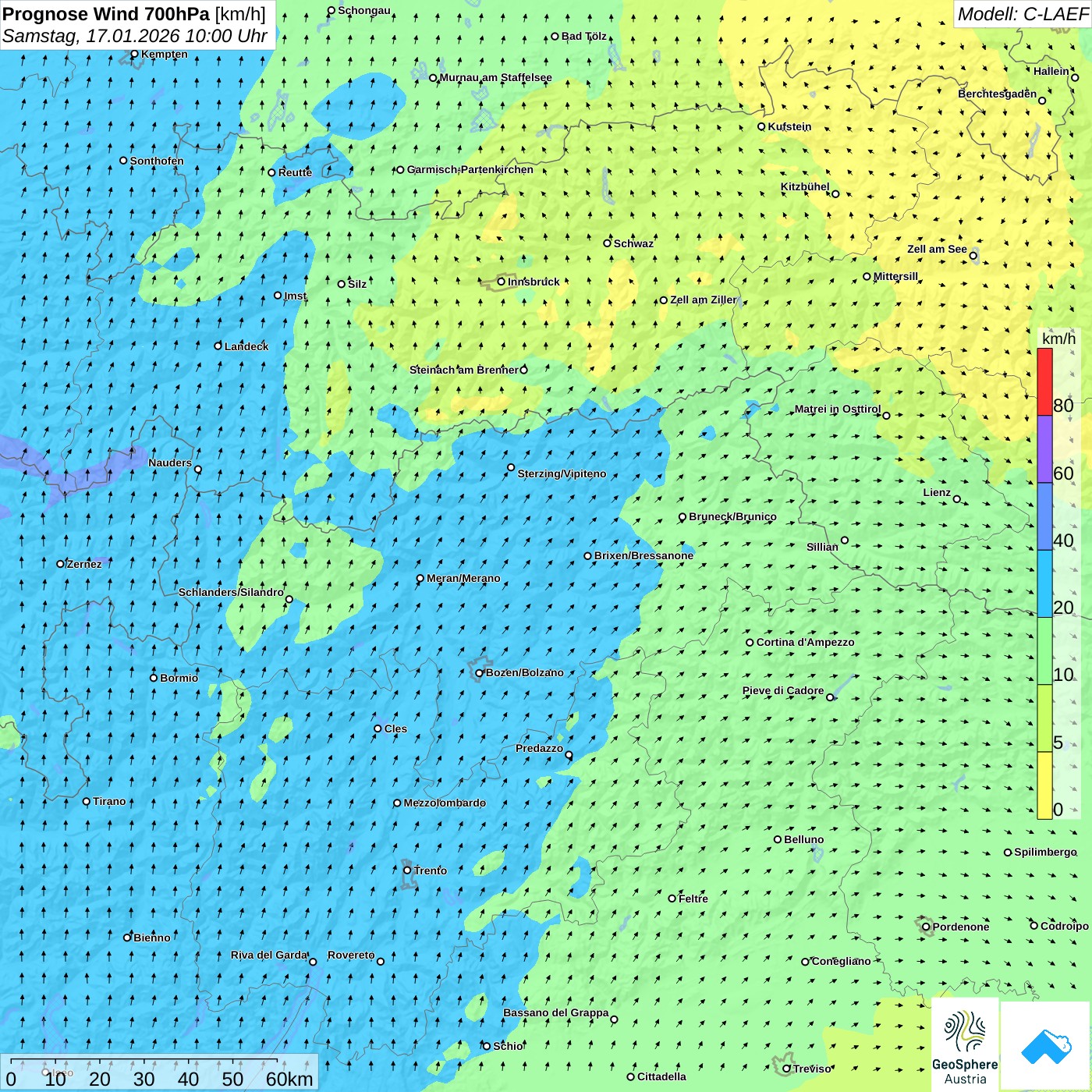
Task: Click the purple 60 km/h legend band
Action: 1044,449
